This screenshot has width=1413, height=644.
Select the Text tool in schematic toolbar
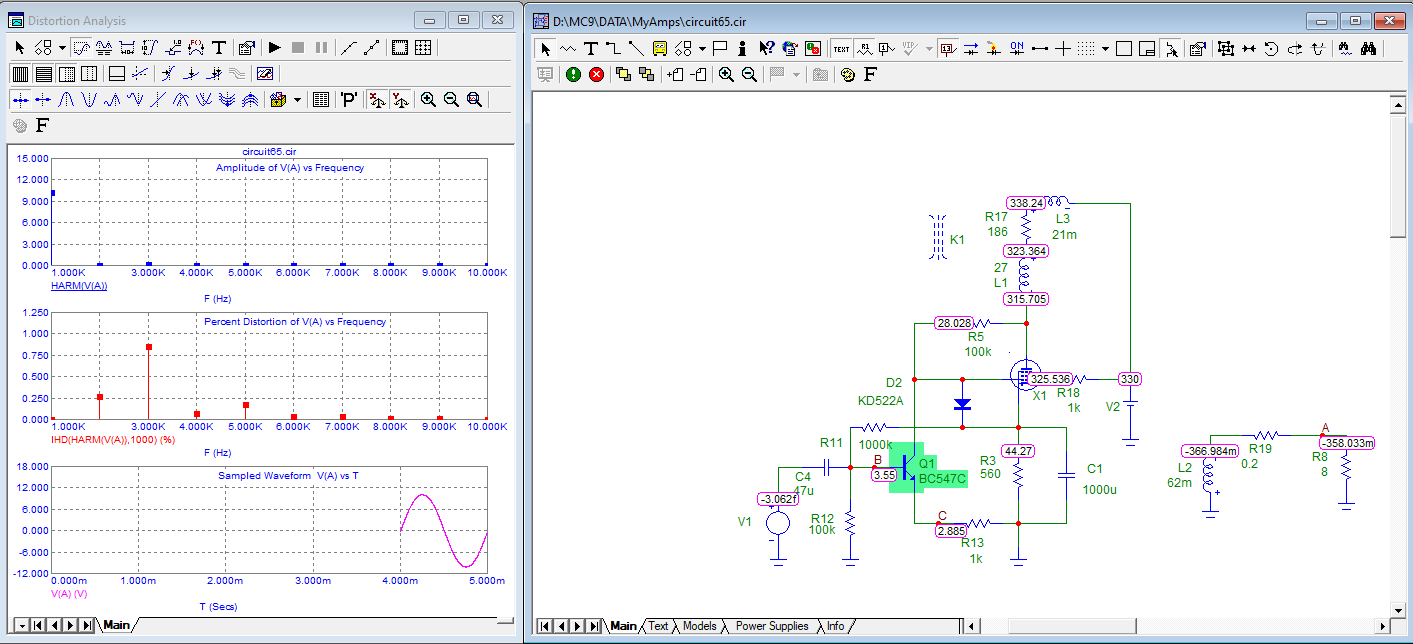591,48
